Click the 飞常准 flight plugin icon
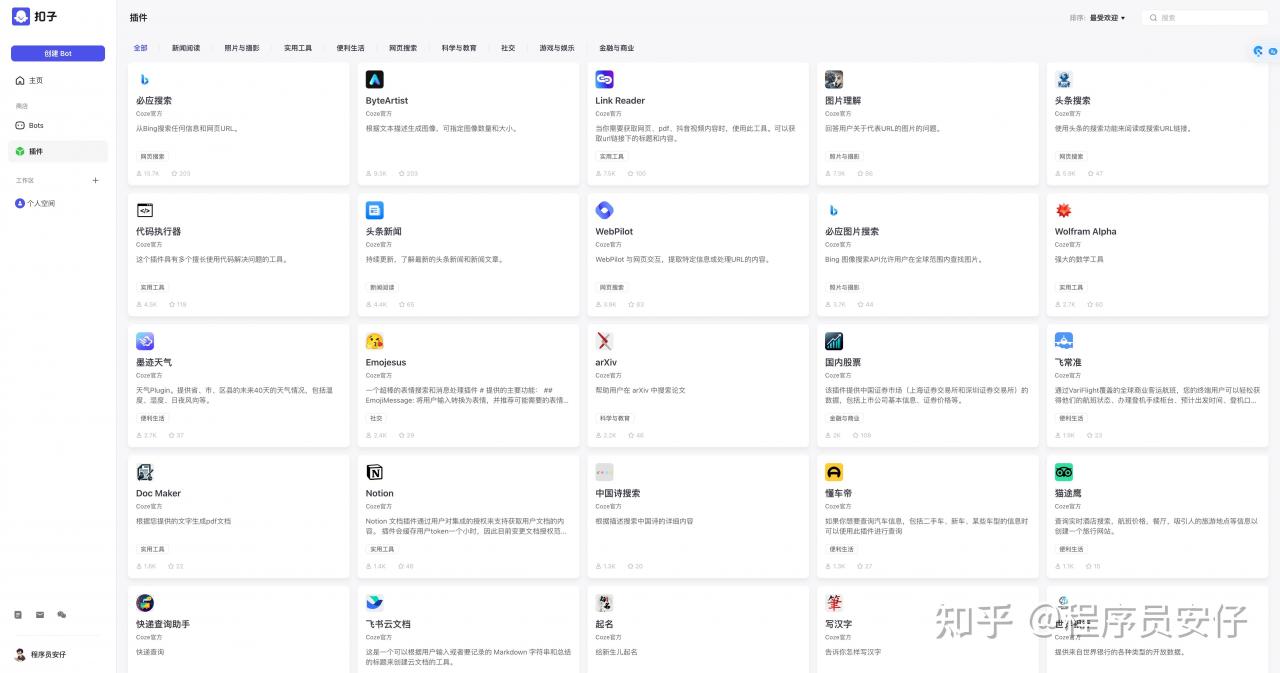 click(x=1064, y=341)
